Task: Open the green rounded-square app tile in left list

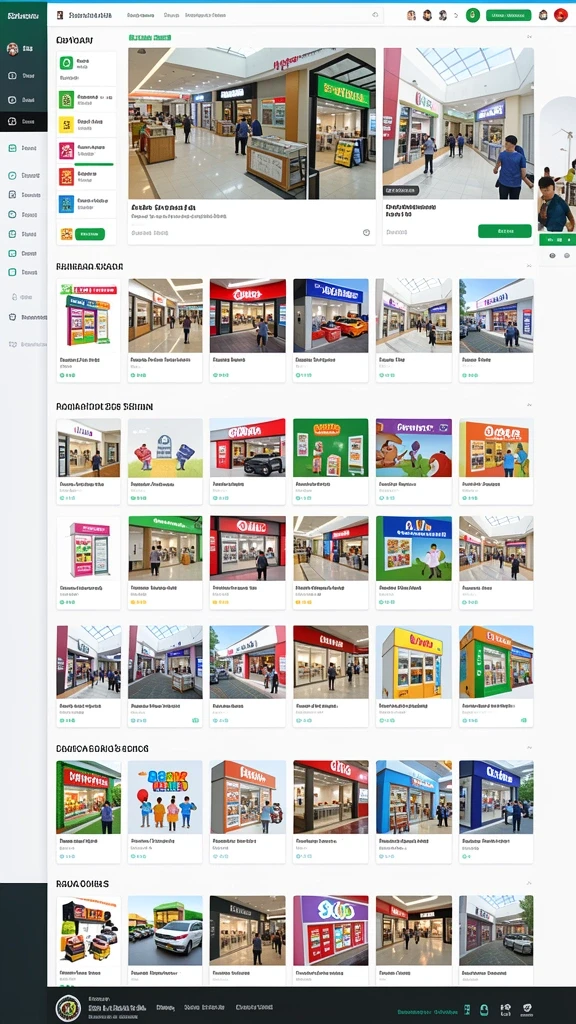Action: (x=66, y=63)
